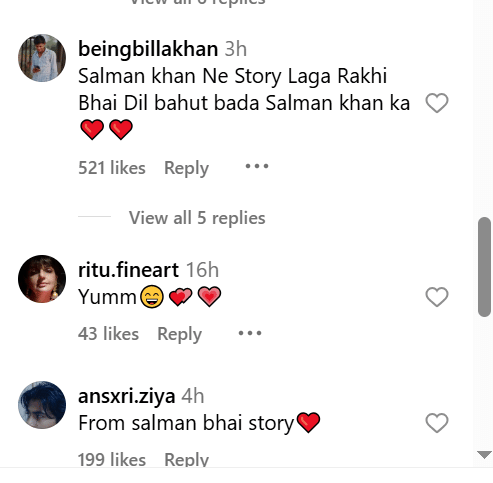Expand View all 5 replies
Screen dimensions: 493x483
pyautogui.click(x=197, y=218)
